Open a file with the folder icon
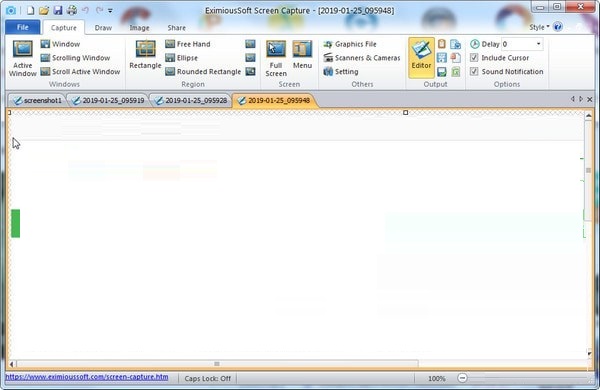Image resolution: width=600 pixels, height=390 pixels. coord(44,10)
